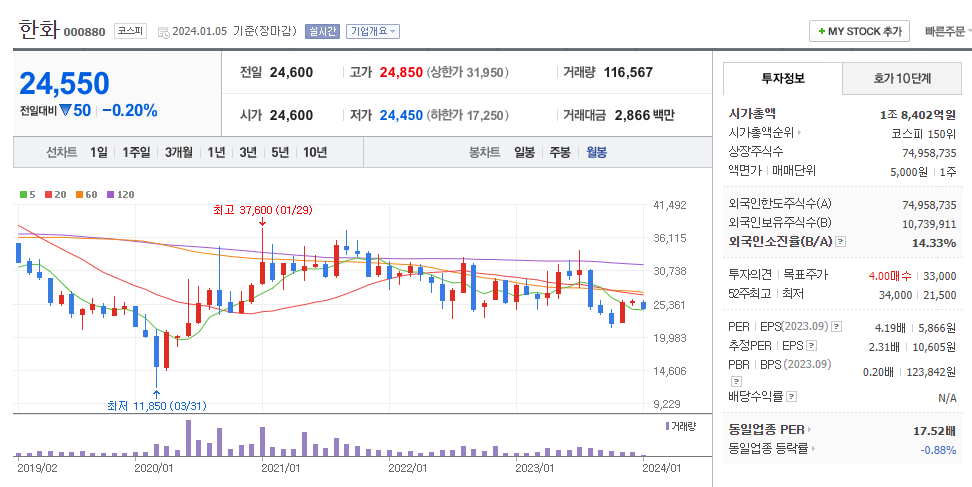Click the 동일업종 PER value 17.52배
972x487 pixels.
(934, 431)
